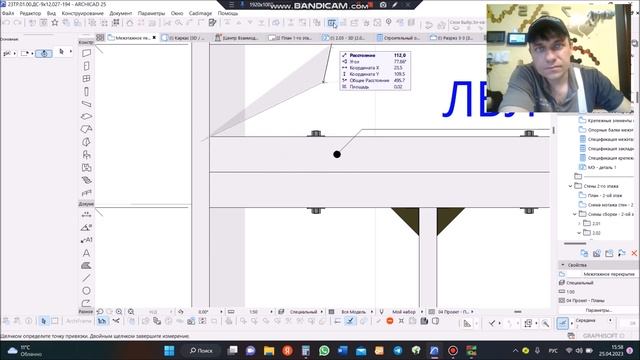Click the red delete X in navigator

tap(634, 253)
